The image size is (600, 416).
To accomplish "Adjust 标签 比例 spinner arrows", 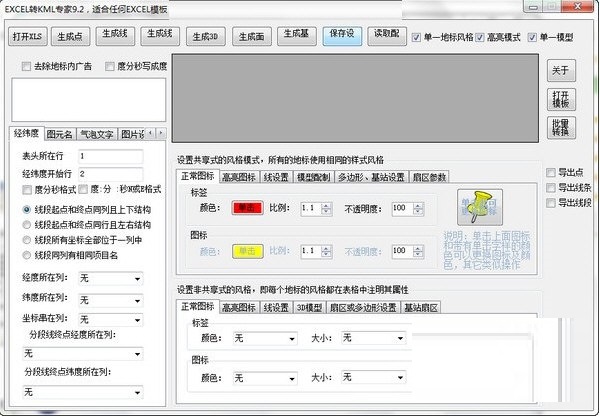I will point(326,209).
